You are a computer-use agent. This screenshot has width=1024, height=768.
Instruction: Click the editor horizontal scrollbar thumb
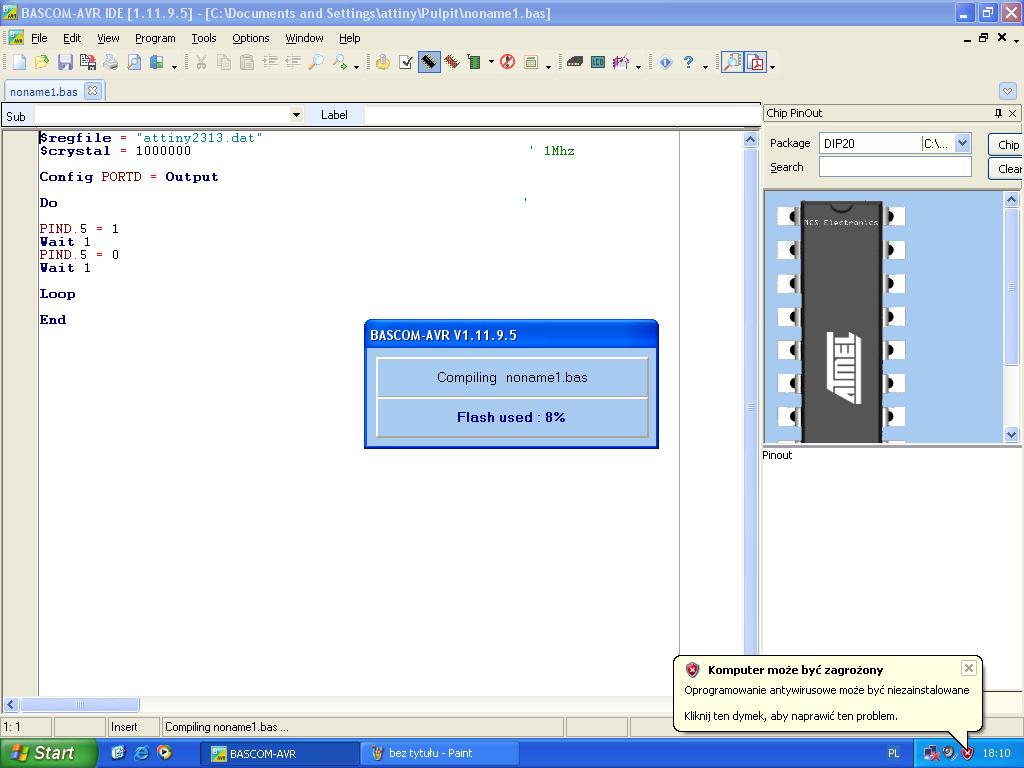[x=80, y=704]
